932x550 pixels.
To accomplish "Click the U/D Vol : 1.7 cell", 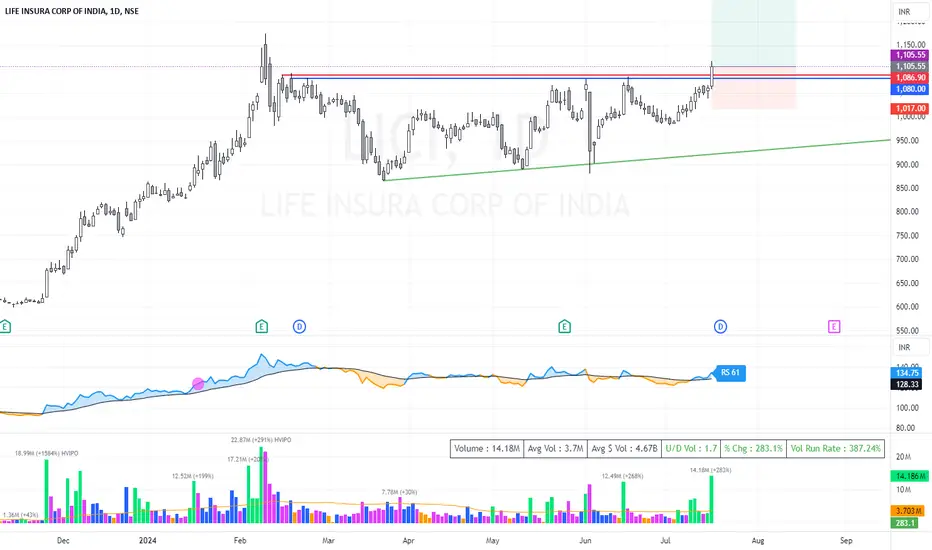I will point(691,448).
